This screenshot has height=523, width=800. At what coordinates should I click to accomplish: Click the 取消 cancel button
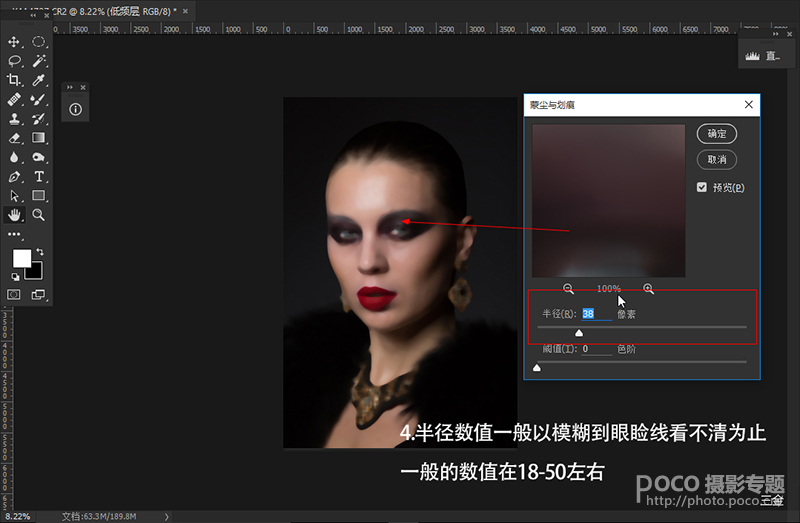coord(716,159)
